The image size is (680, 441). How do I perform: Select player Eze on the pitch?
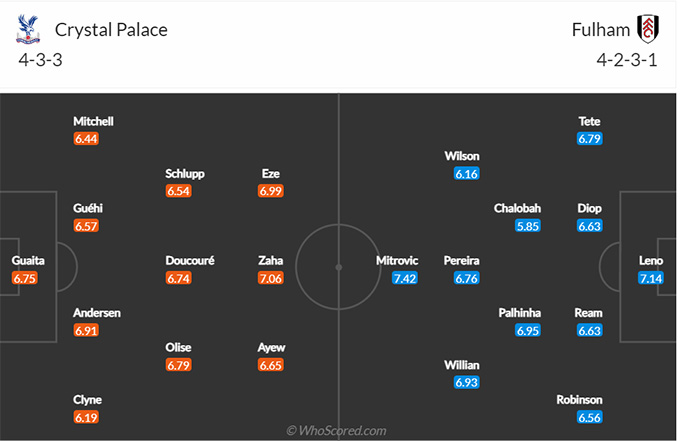pyautogui.click(x=271, y=173)
